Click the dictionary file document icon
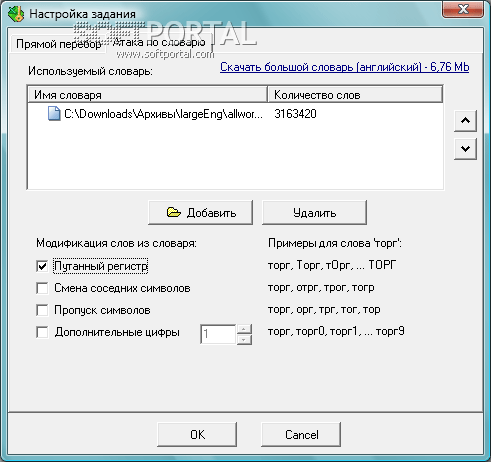Image resolution: width=491 pixels, height=462 pixels. (x=54, y=114)
